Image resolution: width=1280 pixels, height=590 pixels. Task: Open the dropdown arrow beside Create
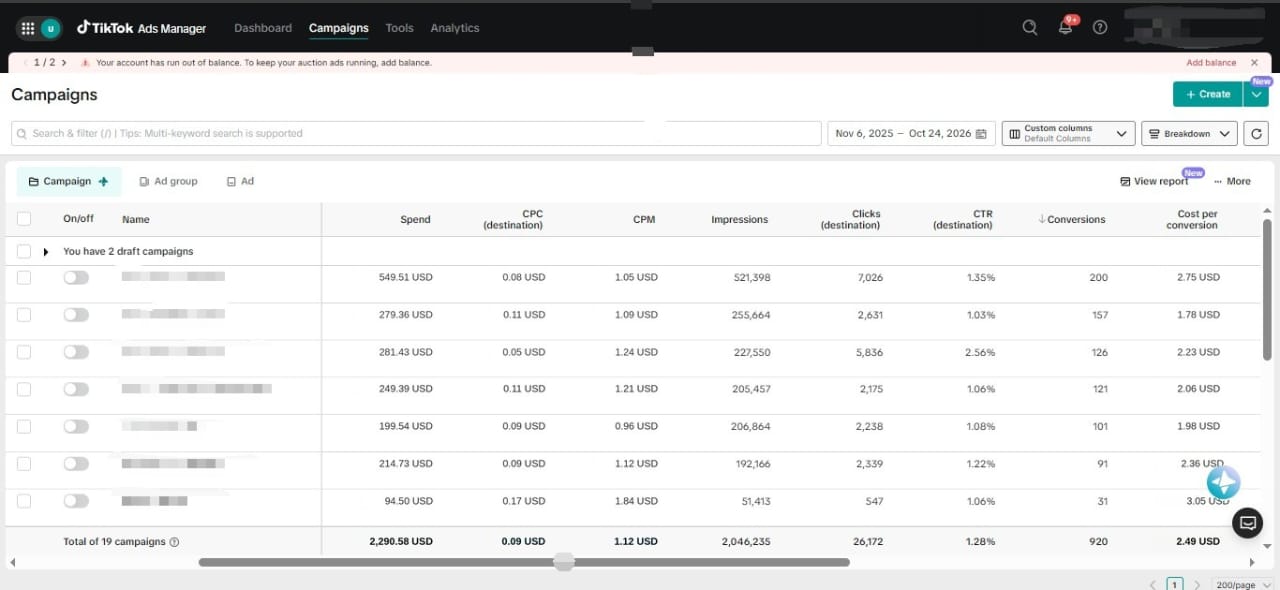(1256, 94)
